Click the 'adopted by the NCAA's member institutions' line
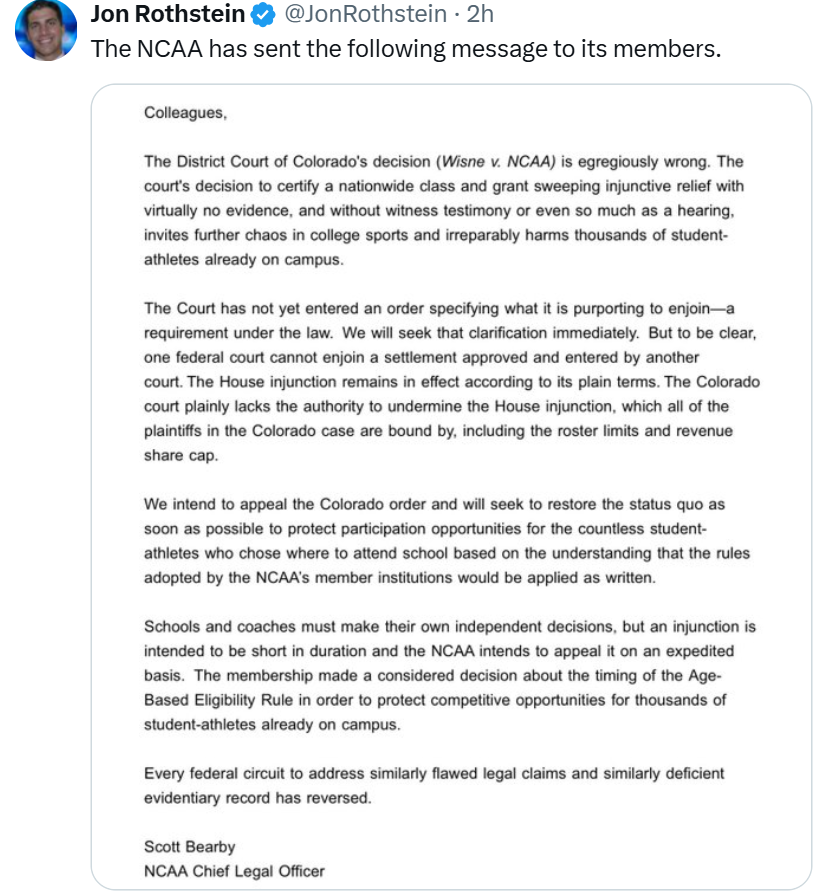The width and height of the screenshot is (829, 892). [x=399, y=577]
